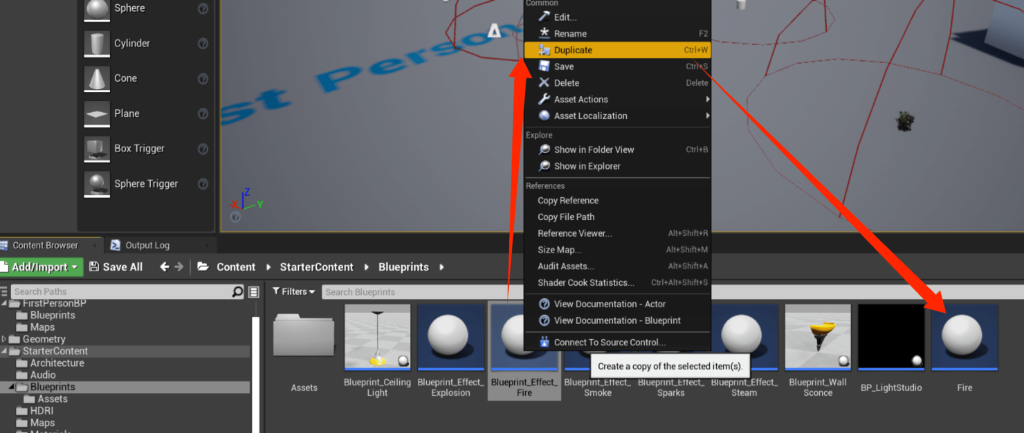The image size is (1024, 433).
Task: Select Show in Explorer
Action: [617, 166]
